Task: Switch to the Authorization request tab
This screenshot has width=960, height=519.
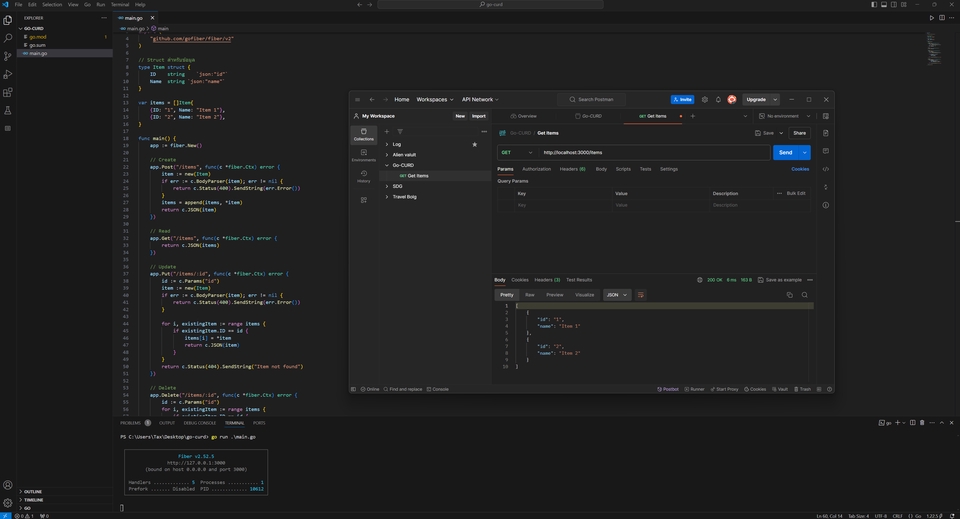Action: (x=536, y=169)
